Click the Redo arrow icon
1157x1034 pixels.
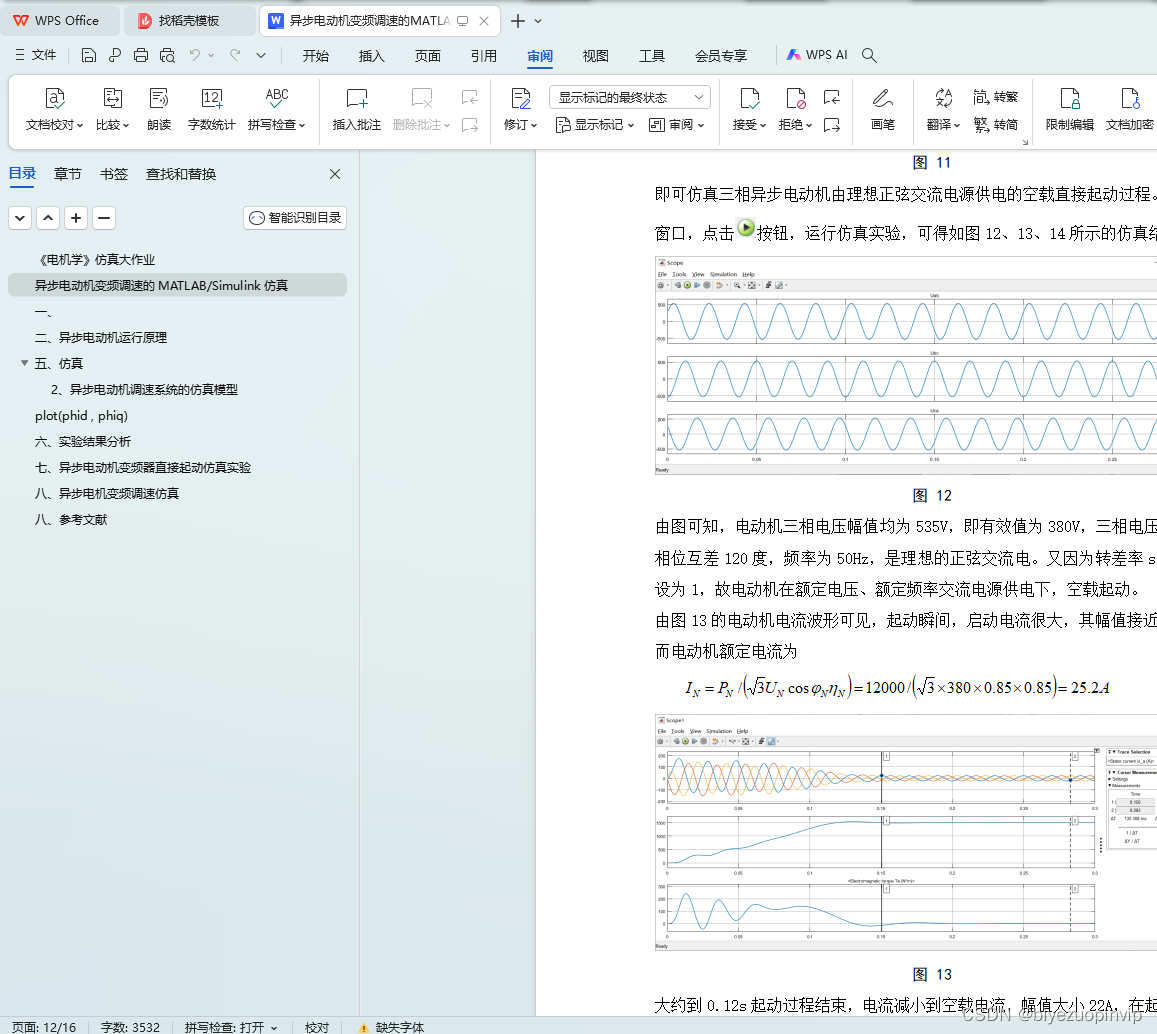tap(235, 55)
